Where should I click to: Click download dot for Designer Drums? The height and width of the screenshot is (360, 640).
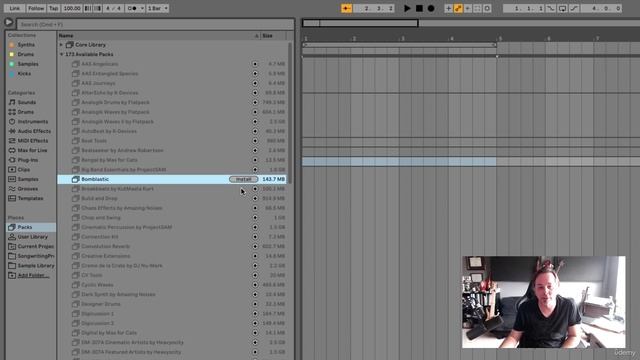(255, 304)
